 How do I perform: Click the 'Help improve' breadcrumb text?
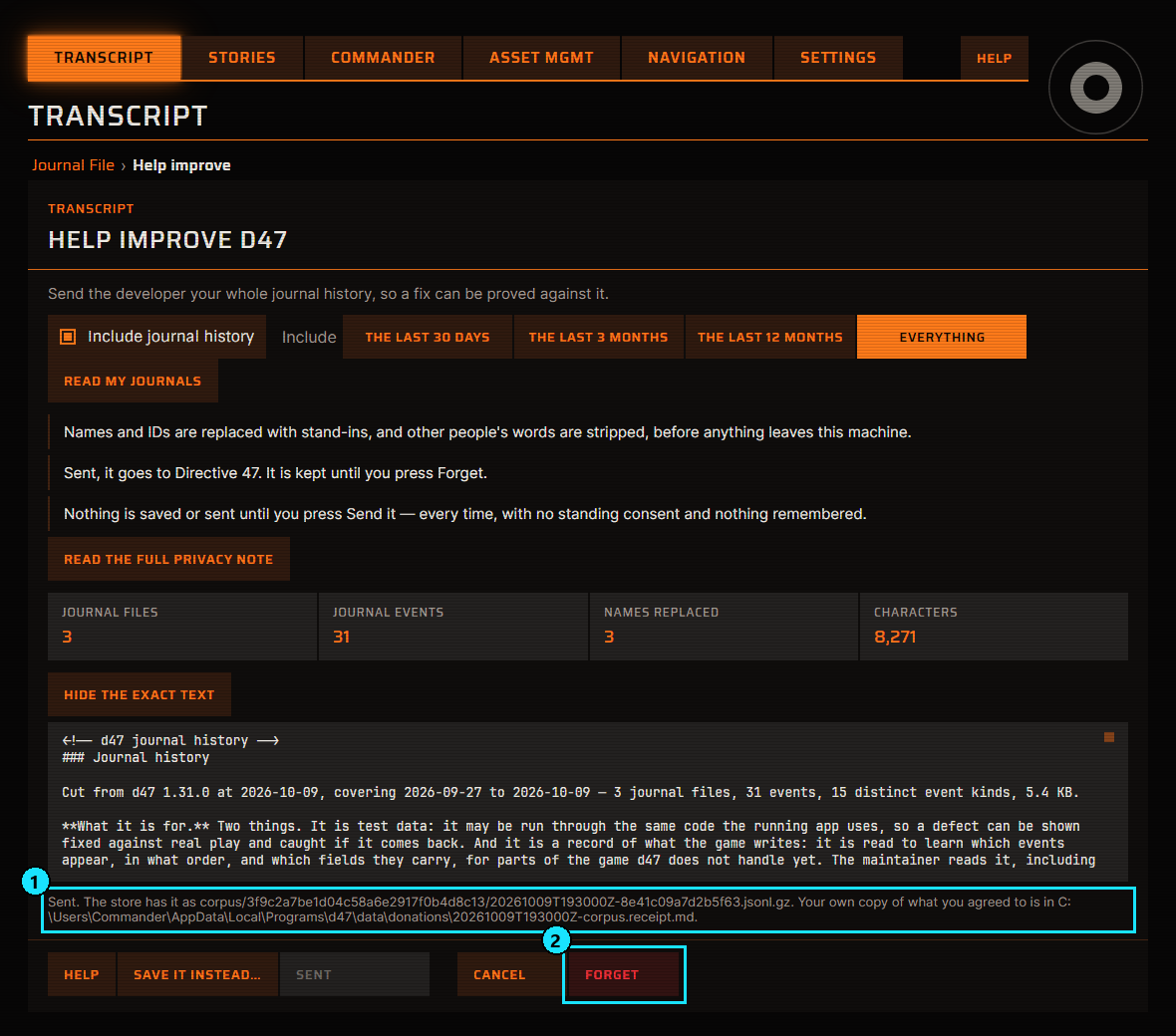coord(181,165)
